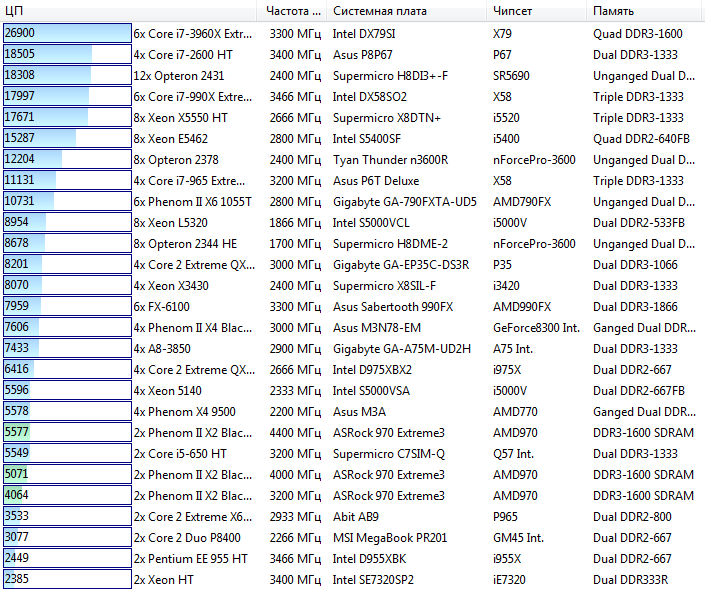Select the 2x Xeon HT row

(x=352, y=580)
